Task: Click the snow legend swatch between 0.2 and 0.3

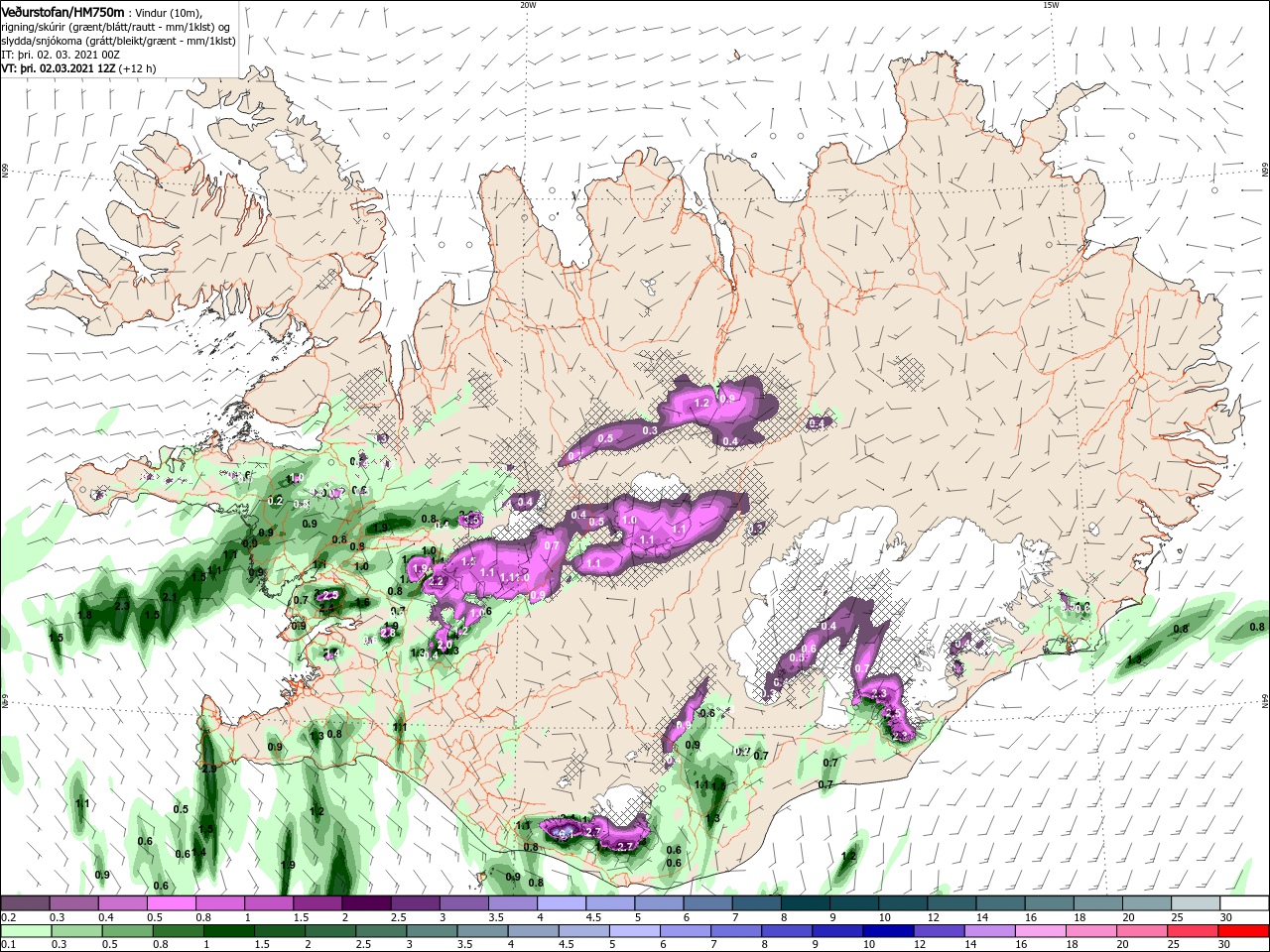Action: (26, 903)
